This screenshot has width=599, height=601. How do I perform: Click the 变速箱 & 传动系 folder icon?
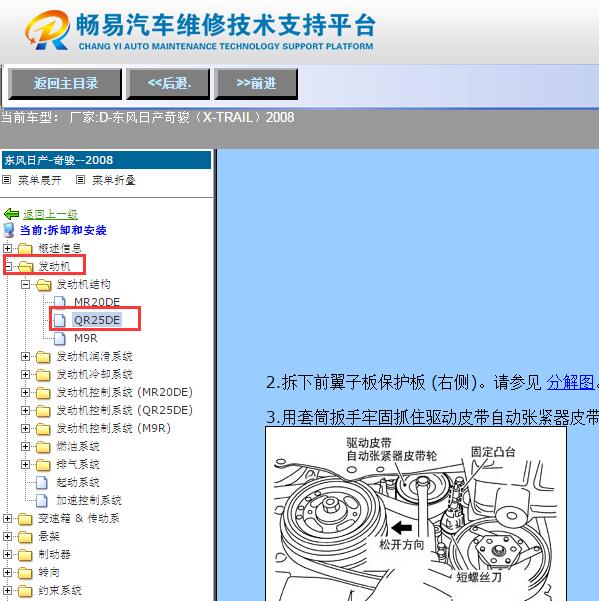(25, 519)
